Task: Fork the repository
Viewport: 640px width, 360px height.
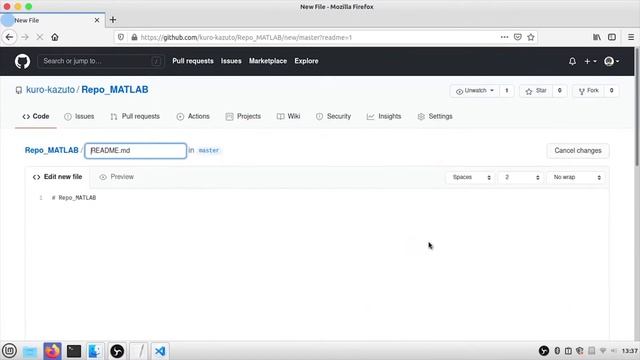Action: click(x=589, y=91)
